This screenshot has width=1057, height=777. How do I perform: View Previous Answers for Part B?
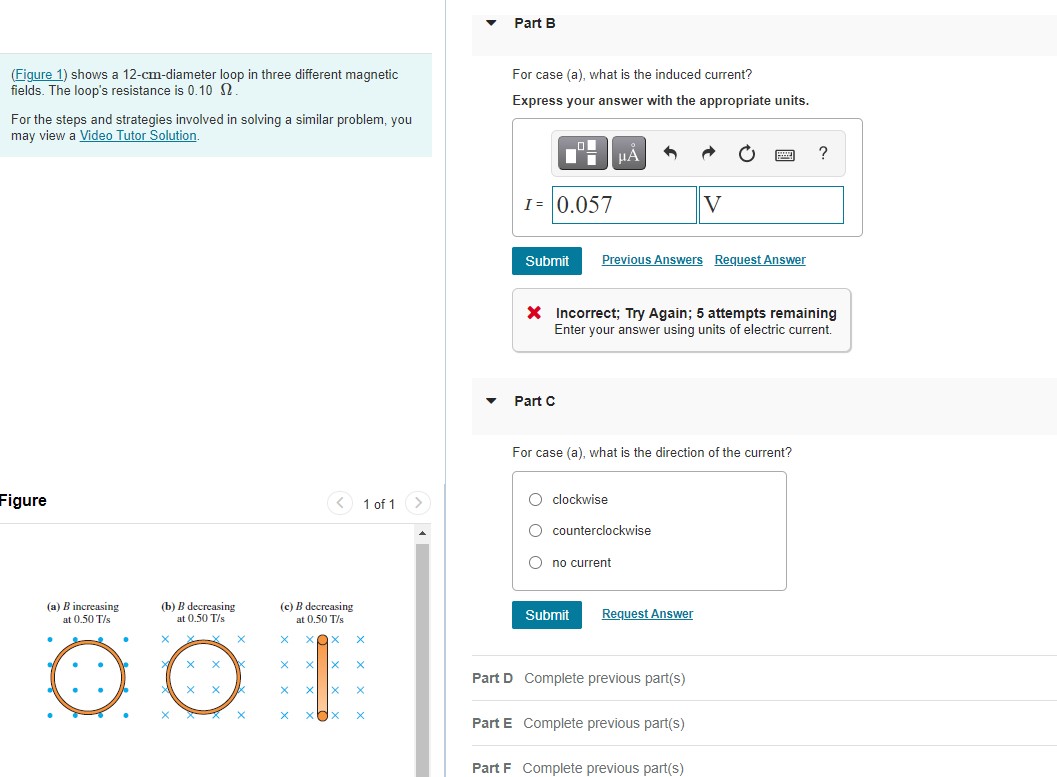[x=651, y=259]
